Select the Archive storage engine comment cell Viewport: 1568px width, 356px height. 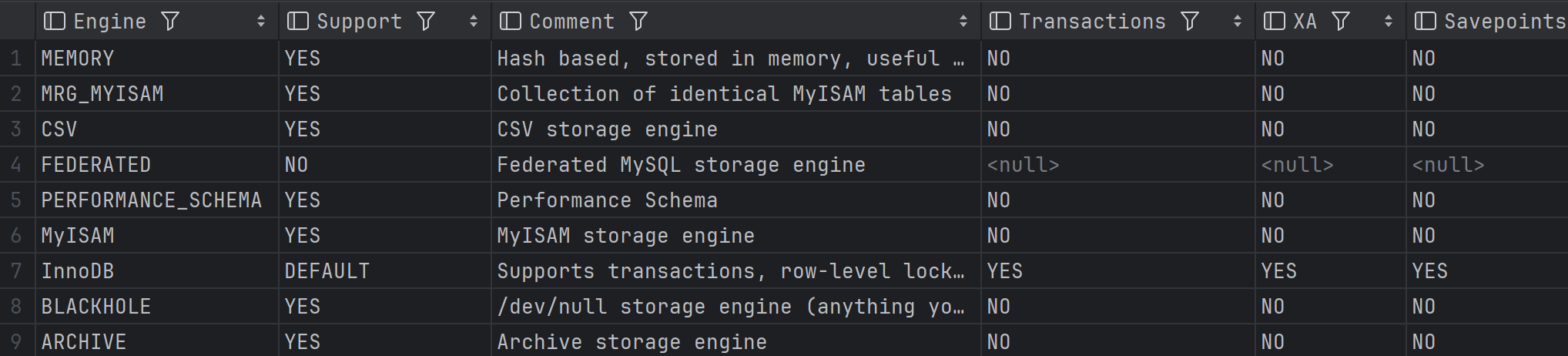click(x=736, y=341)
